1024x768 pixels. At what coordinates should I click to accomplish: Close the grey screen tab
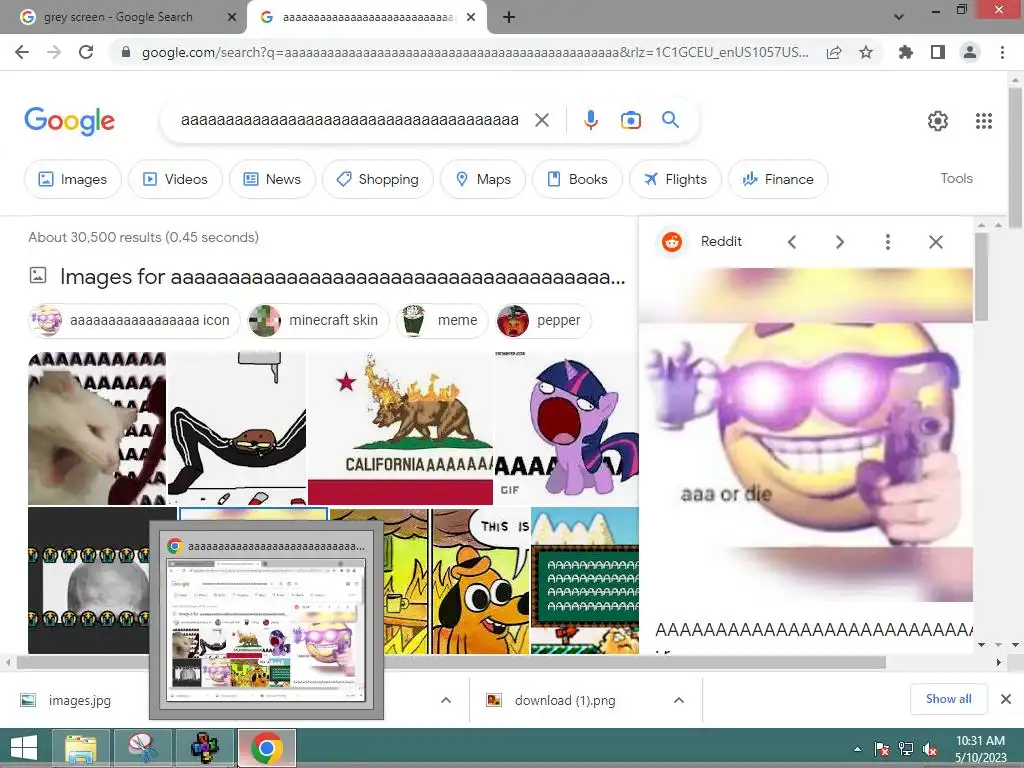coord(232,17)
